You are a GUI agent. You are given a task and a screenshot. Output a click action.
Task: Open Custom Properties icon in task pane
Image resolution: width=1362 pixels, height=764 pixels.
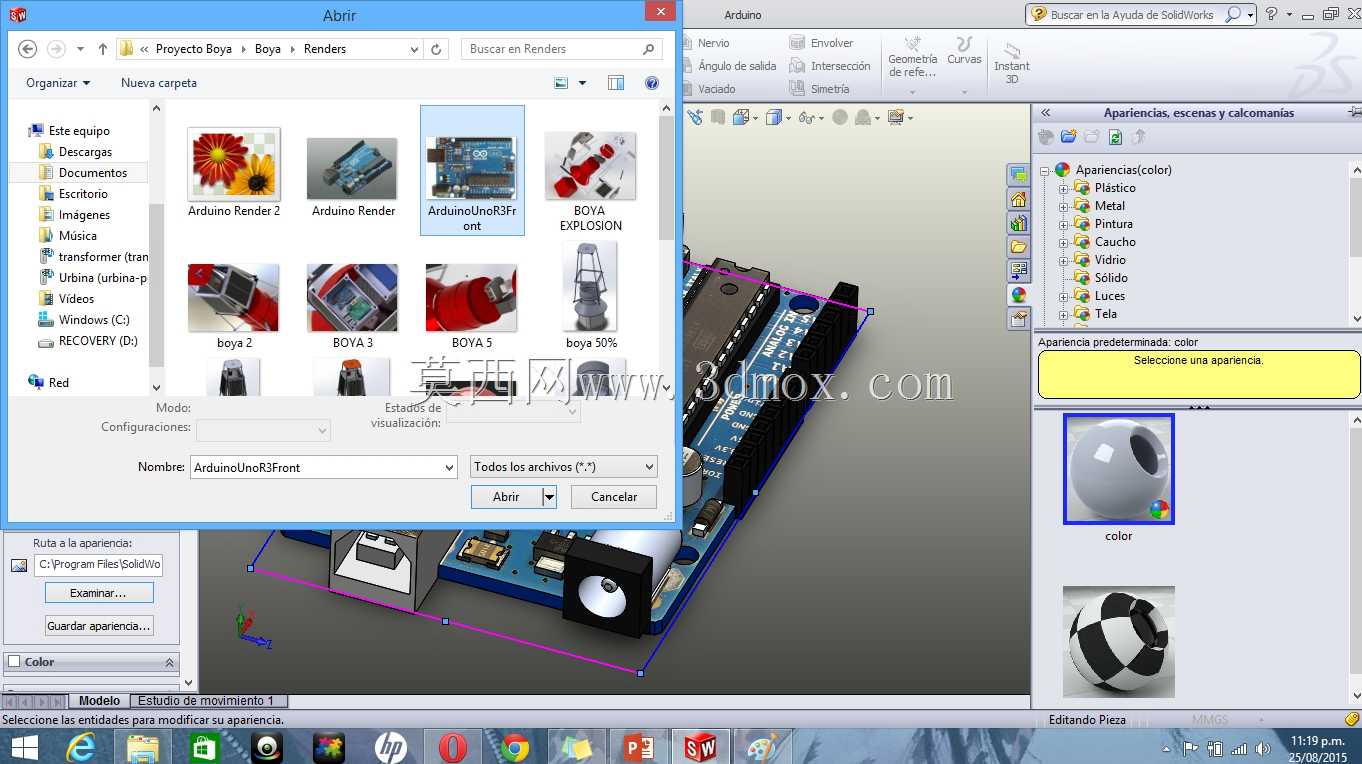tap(1018, 319)
